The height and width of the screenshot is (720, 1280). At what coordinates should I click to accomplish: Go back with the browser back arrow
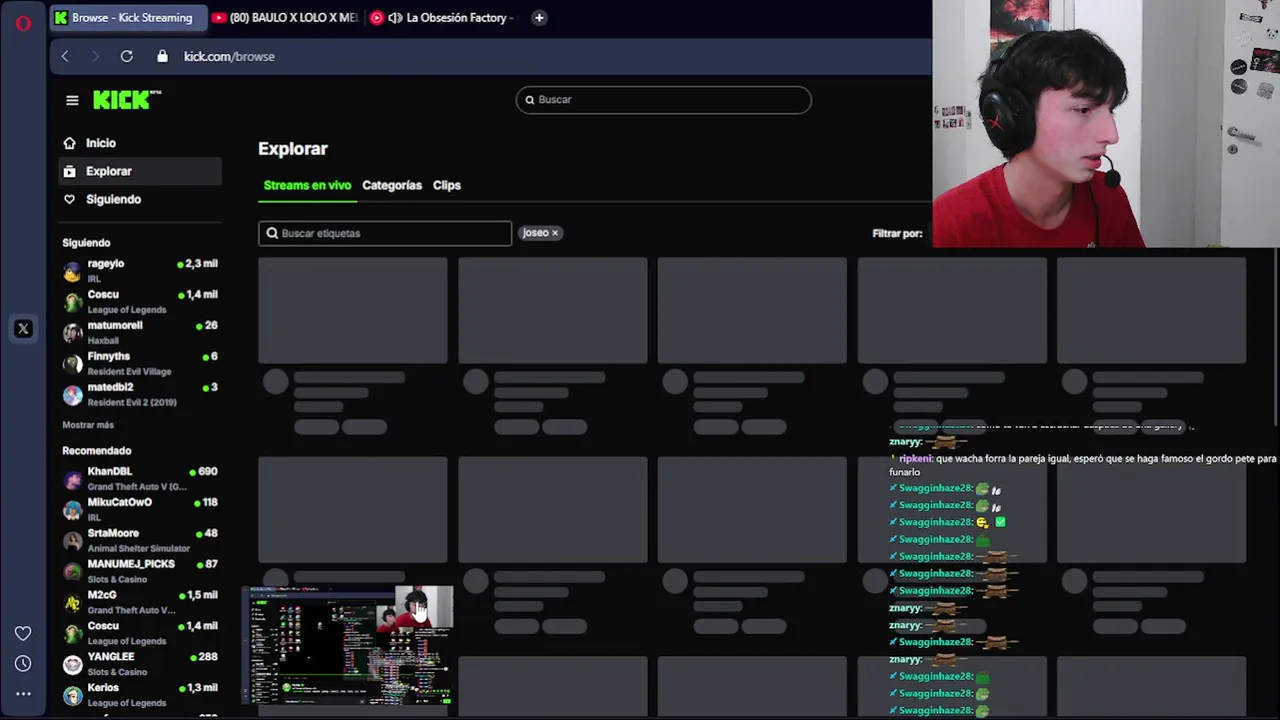[x=65, y=57]
